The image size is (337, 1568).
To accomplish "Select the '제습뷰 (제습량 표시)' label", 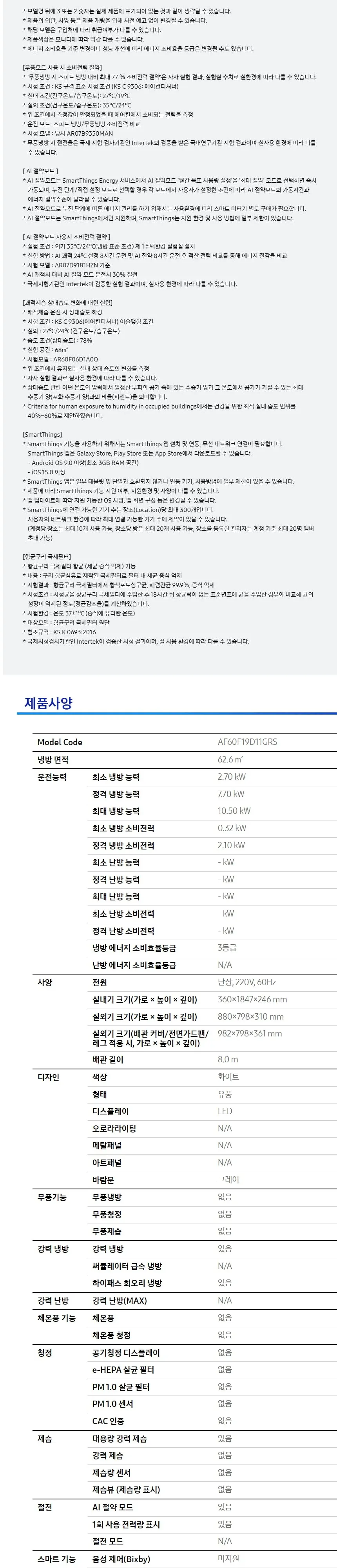I will pos(127,1490).
